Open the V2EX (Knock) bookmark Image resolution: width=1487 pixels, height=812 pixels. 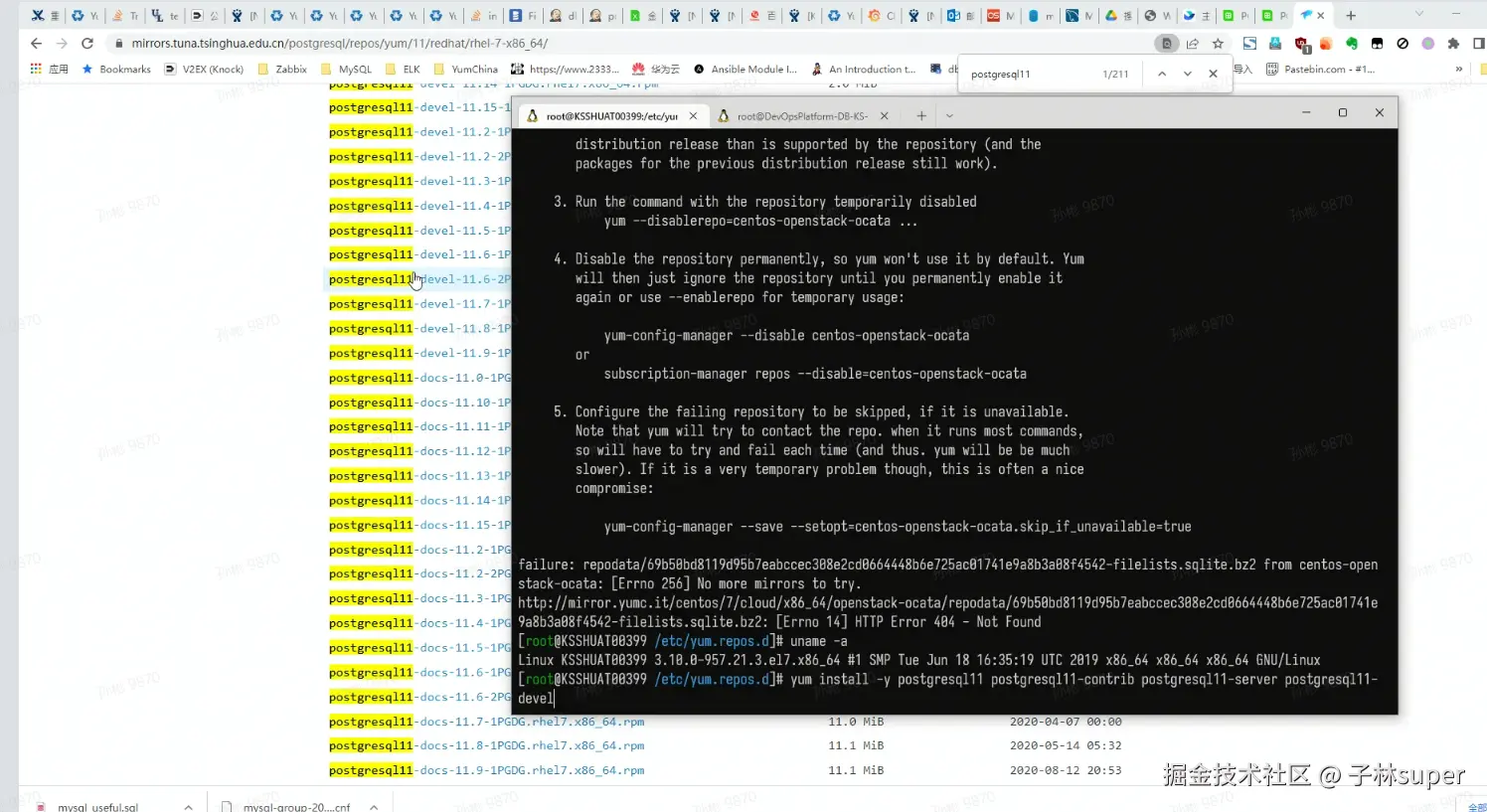click(x=204, y=70)
